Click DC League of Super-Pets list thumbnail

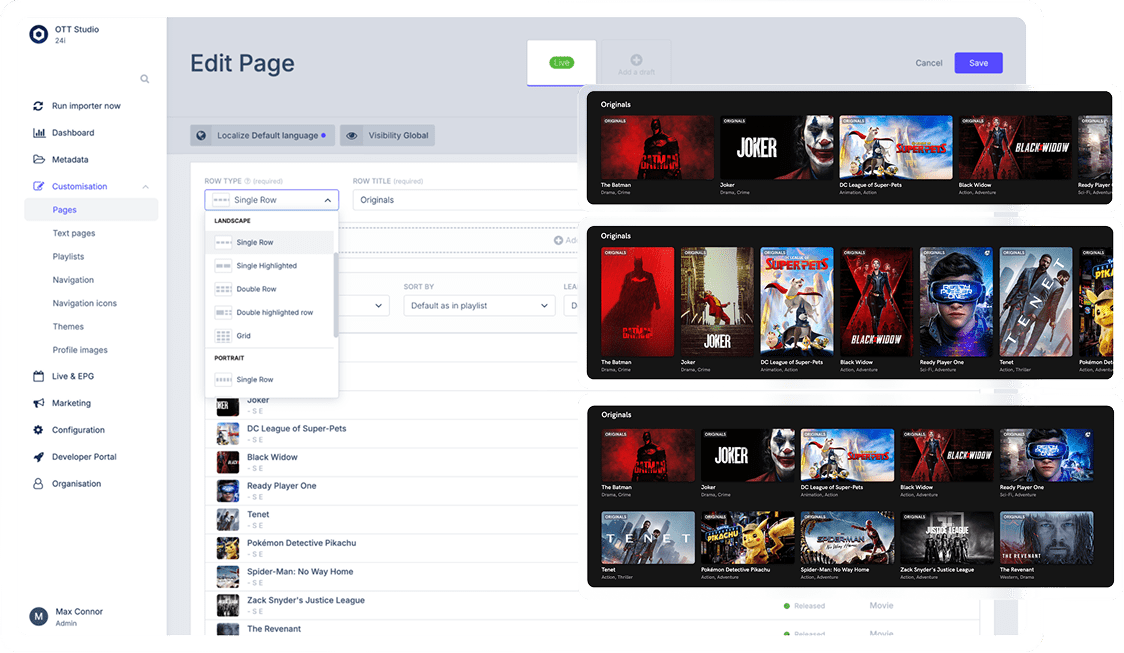228,434
